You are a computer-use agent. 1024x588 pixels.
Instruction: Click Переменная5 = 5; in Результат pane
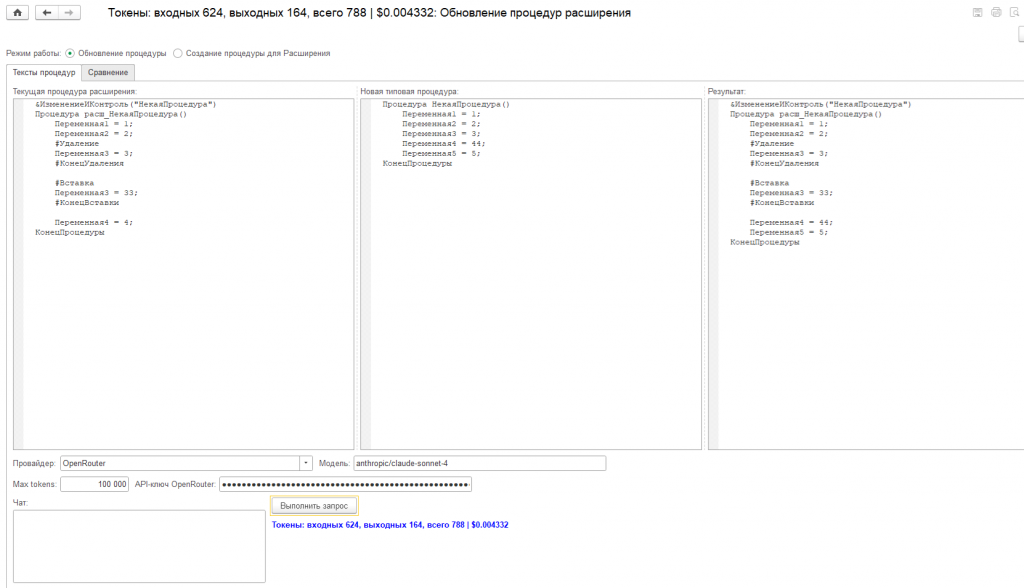coord(788,233)
